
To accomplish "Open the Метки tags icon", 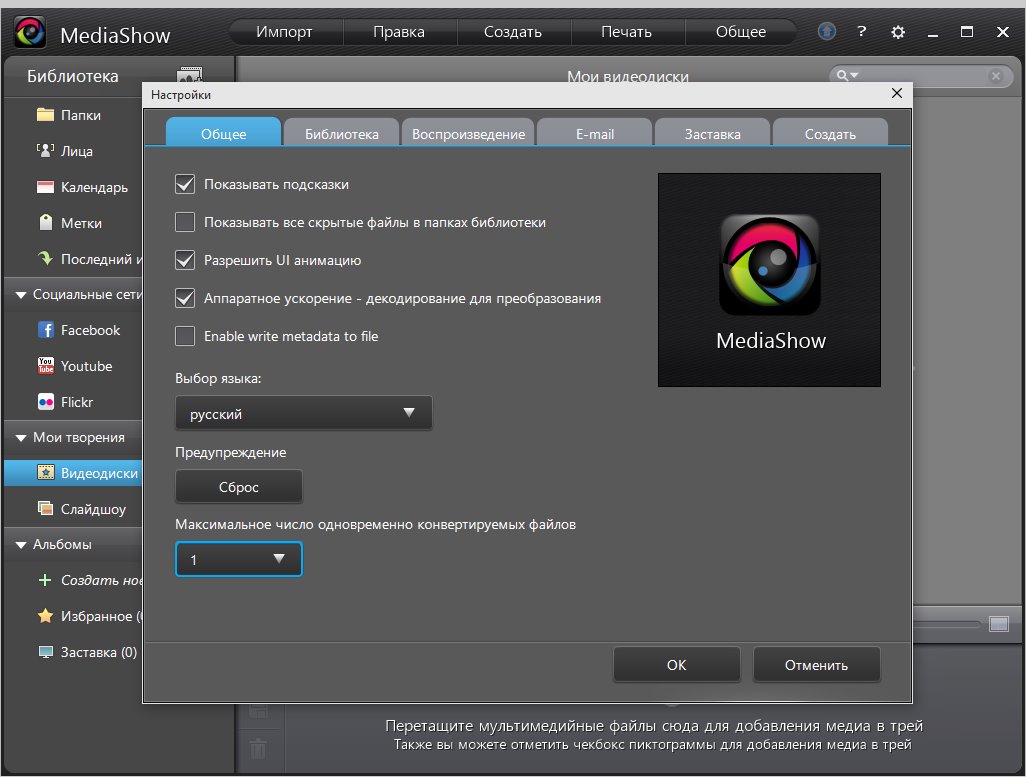I will click(x=45, y=223).
